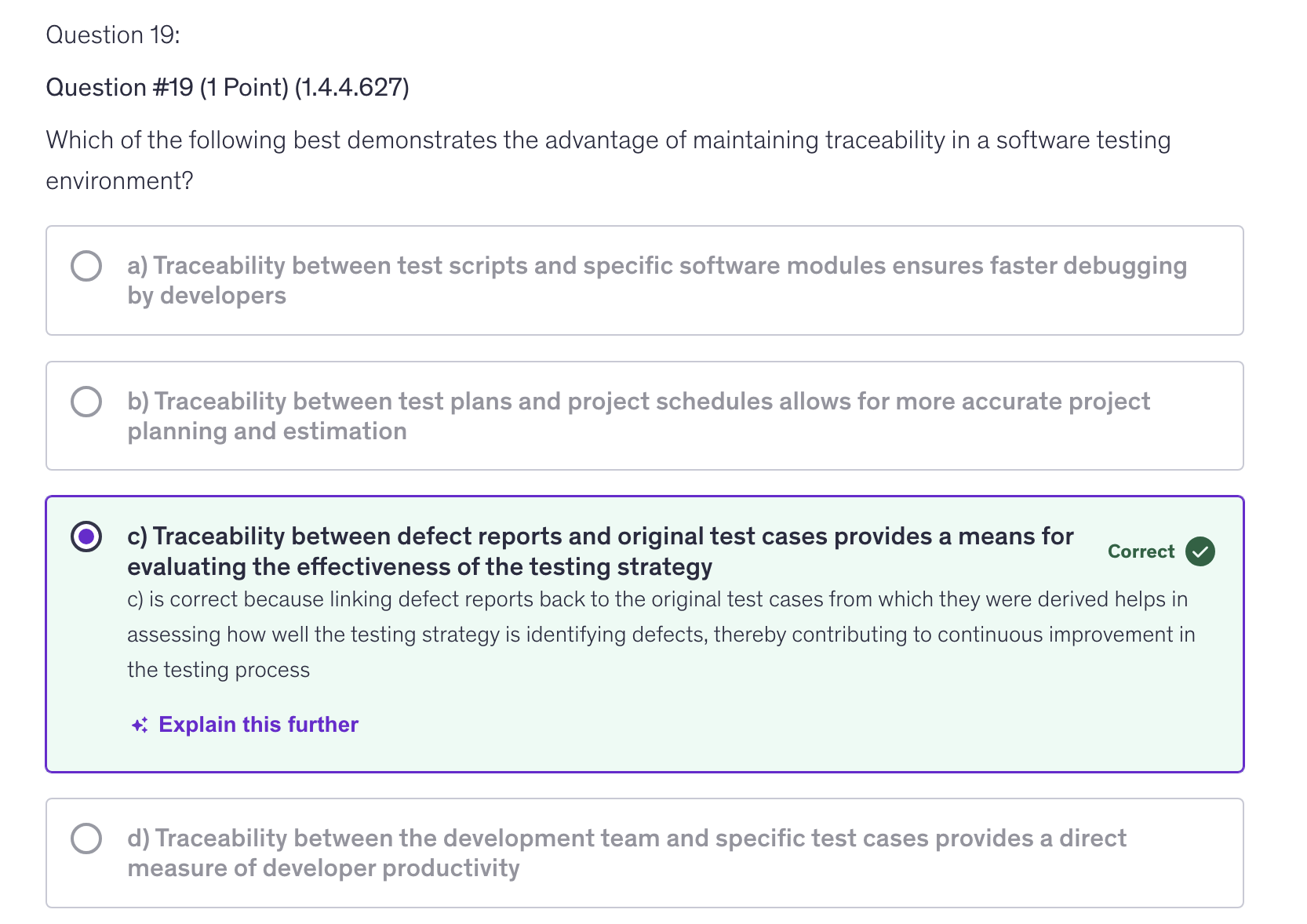Screen dimensions: 1307x924
Task: Click the green checkmark next to Correct
Action: coord(1200,551)
